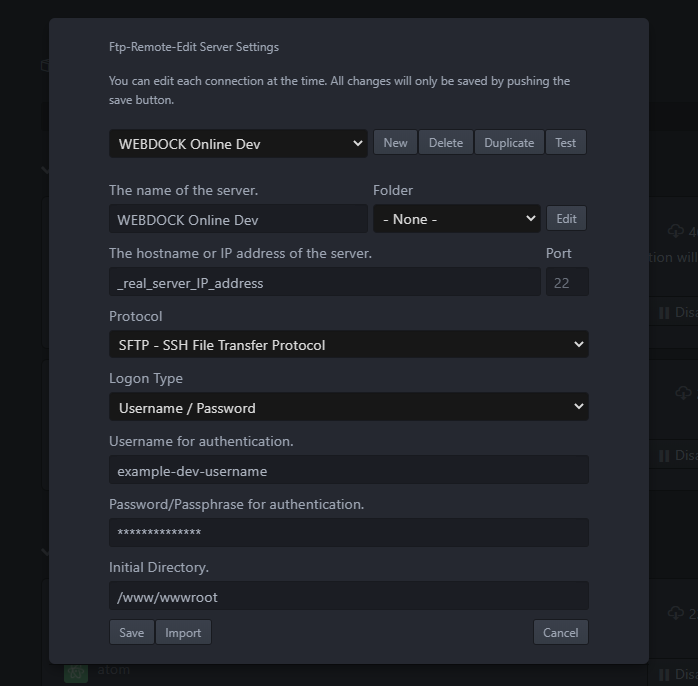Duplicate the current server connection
Screen dimensions: 698x686
tap(509, 142)
